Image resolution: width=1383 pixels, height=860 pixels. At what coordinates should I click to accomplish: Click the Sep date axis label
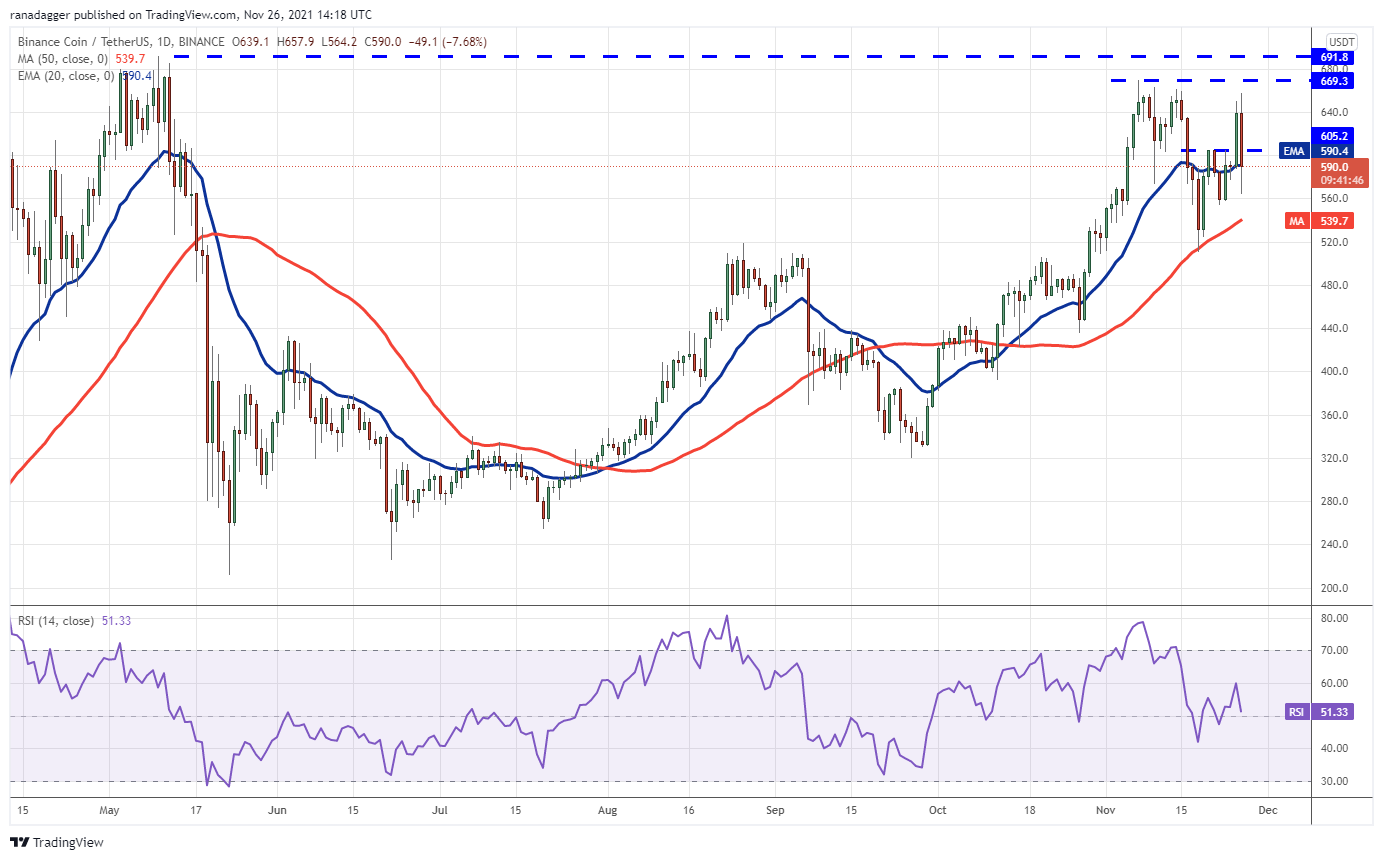click(x=776, y=810)
